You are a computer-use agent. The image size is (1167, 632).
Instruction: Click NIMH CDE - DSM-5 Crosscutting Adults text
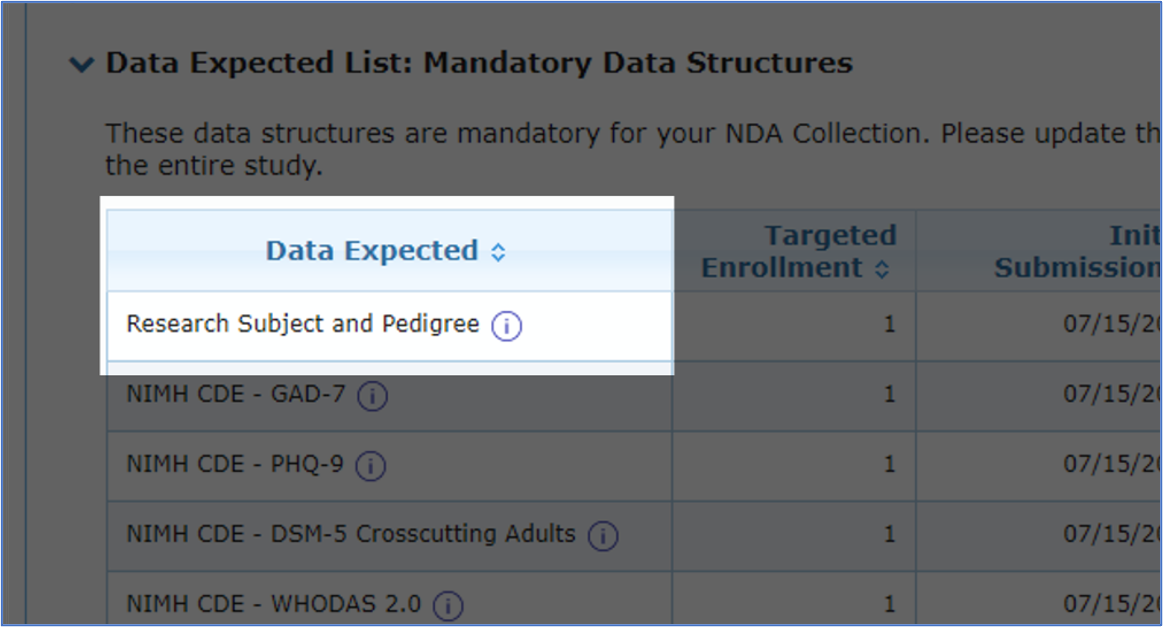click(x=350, y=535)
